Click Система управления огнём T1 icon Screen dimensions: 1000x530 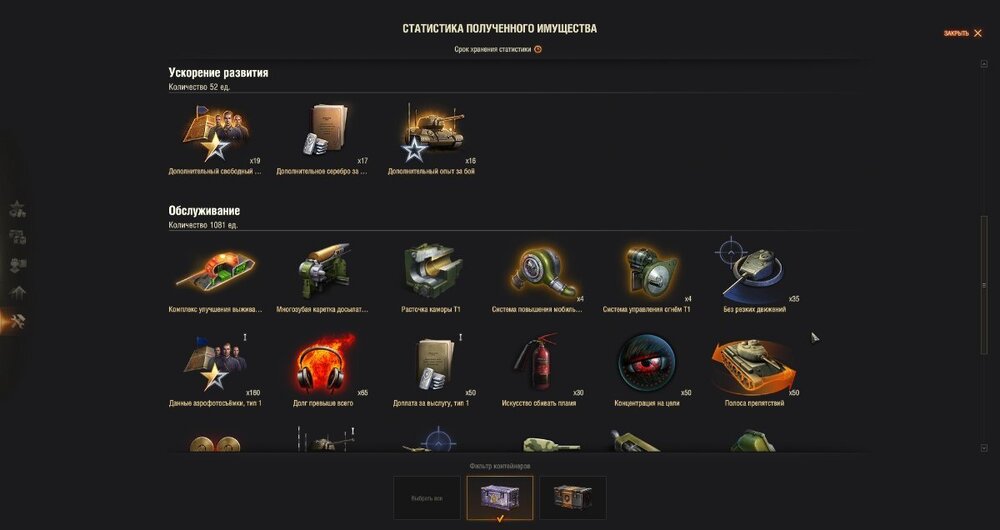tap(649, 272)
